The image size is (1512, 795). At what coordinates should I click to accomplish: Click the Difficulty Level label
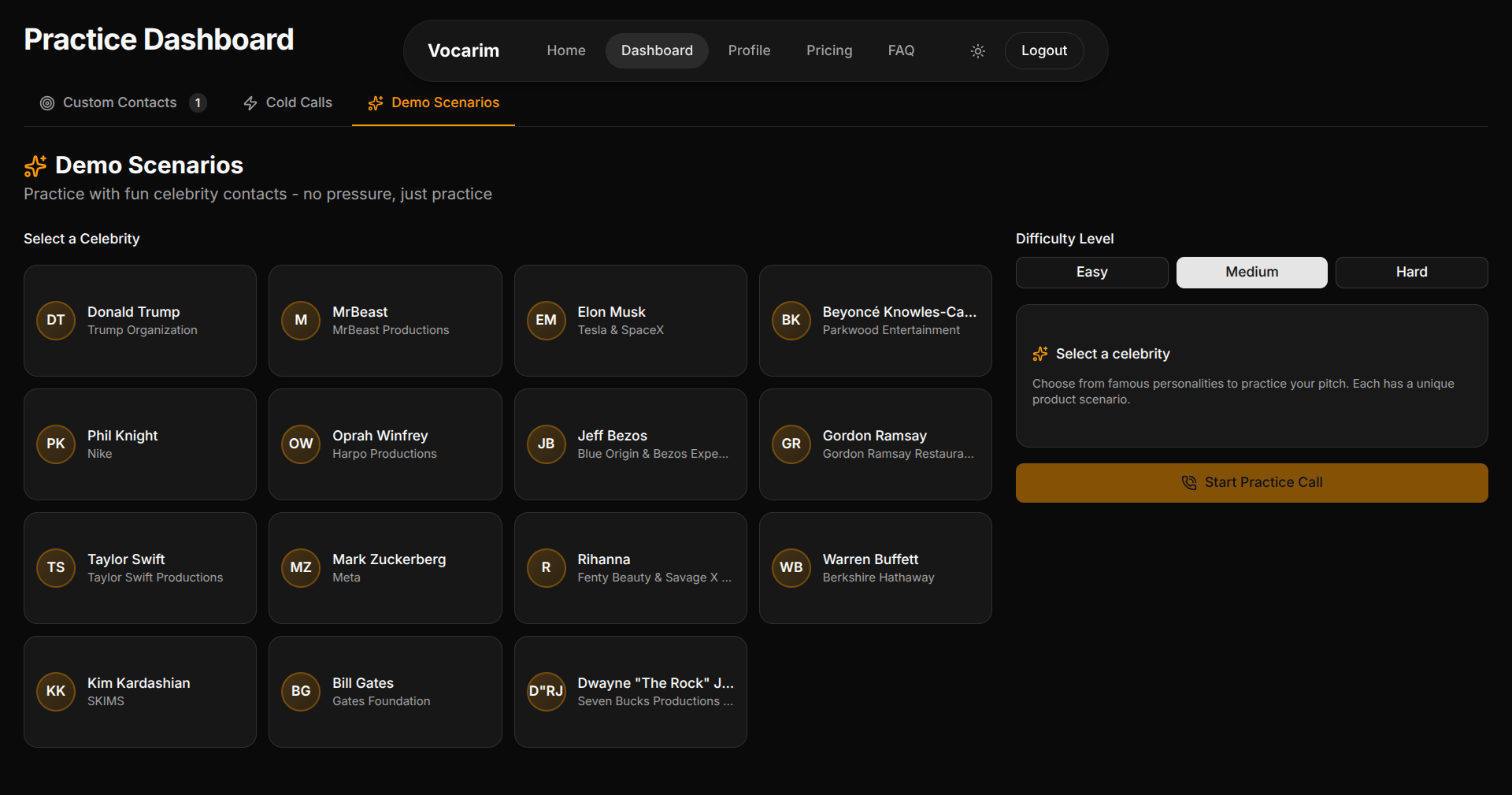coord(1065,239)
